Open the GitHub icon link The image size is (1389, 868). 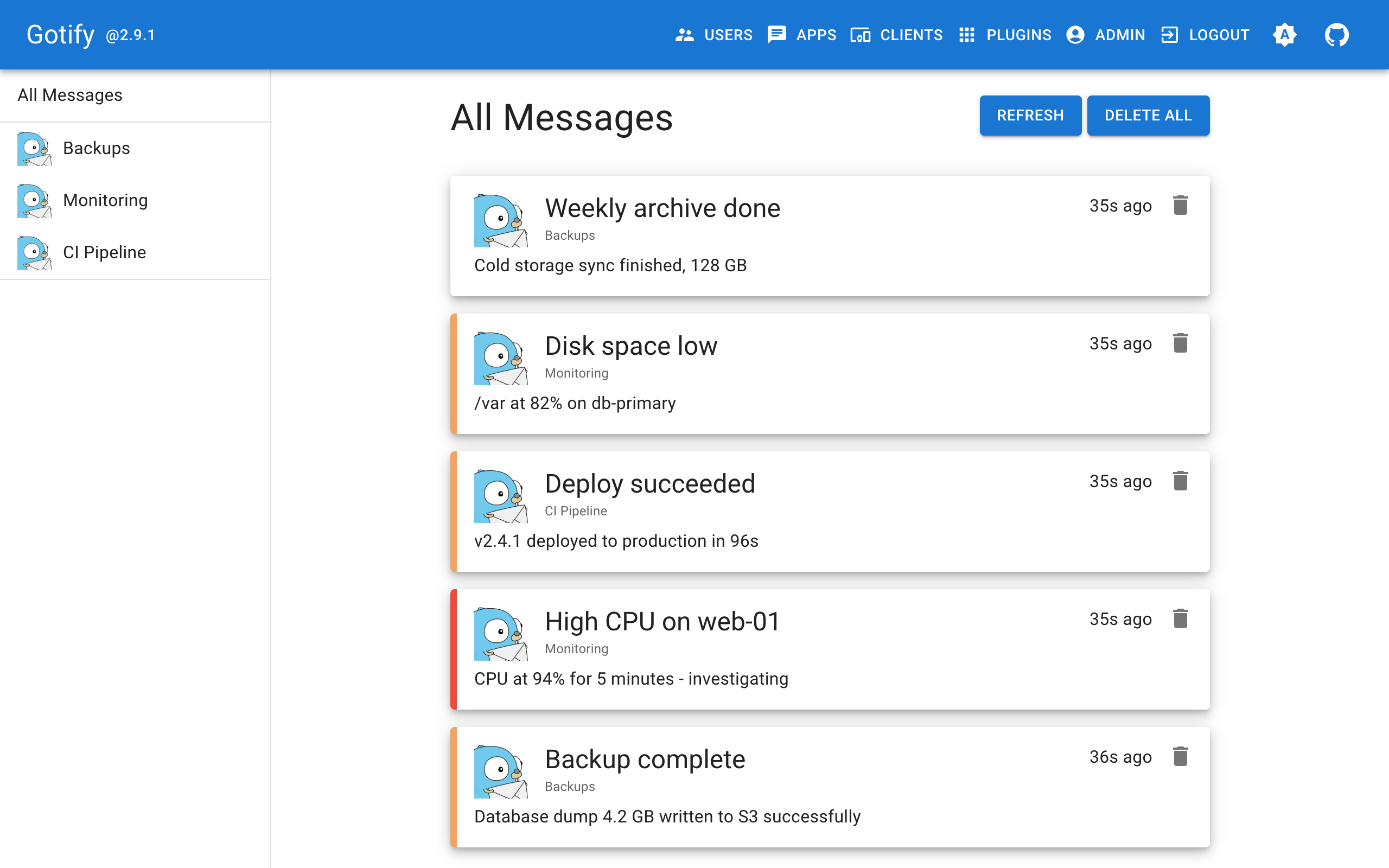[1336, 35]
